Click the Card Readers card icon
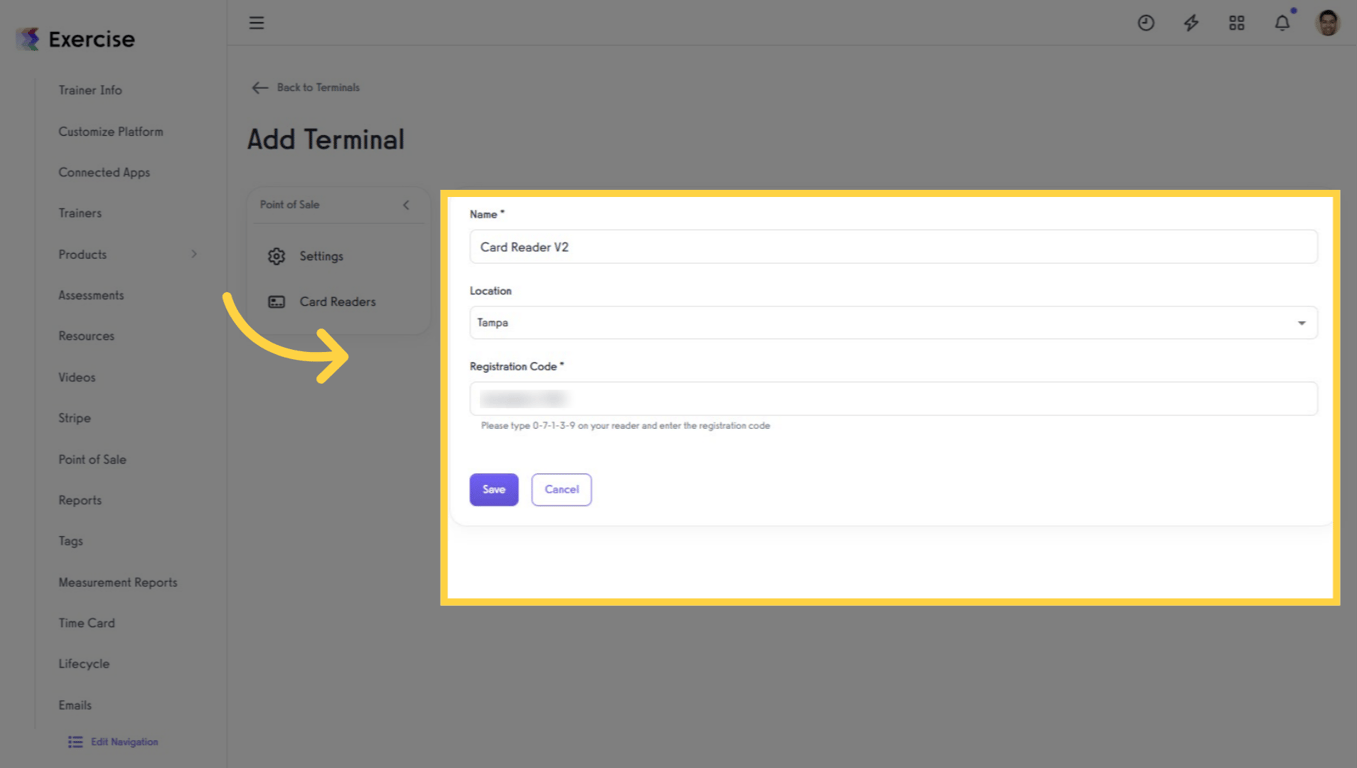1357x768 pixels. pos(277,301)
